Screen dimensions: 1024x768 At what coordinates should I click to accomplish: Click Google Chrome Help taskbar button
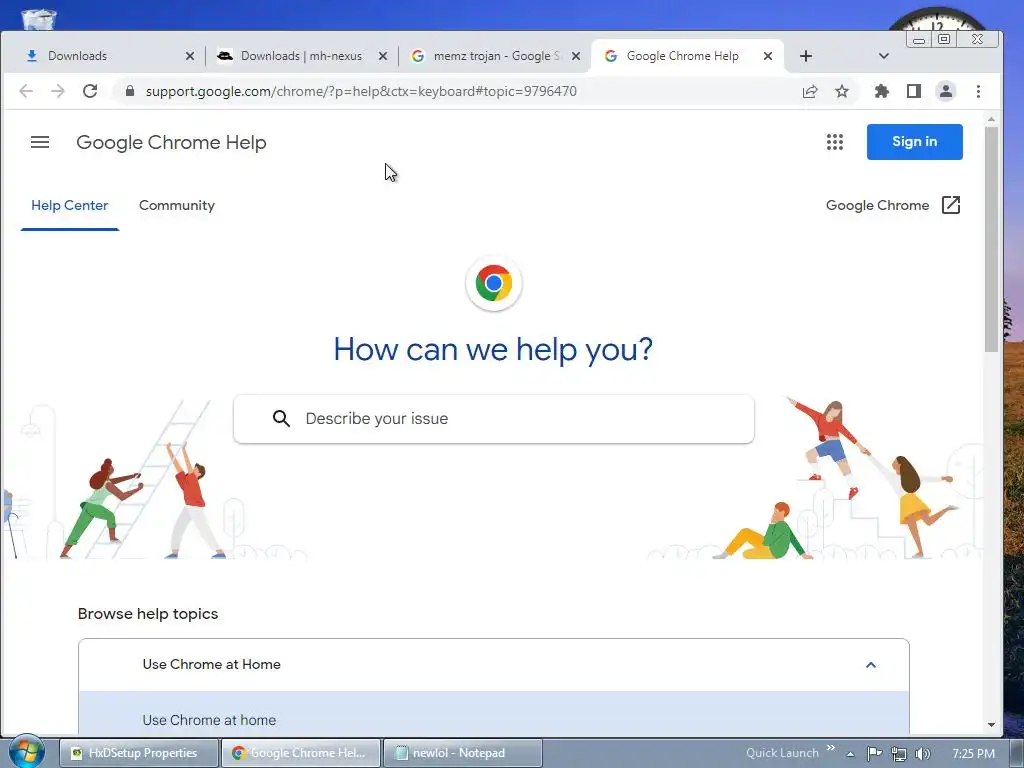(x=300, y=753)
